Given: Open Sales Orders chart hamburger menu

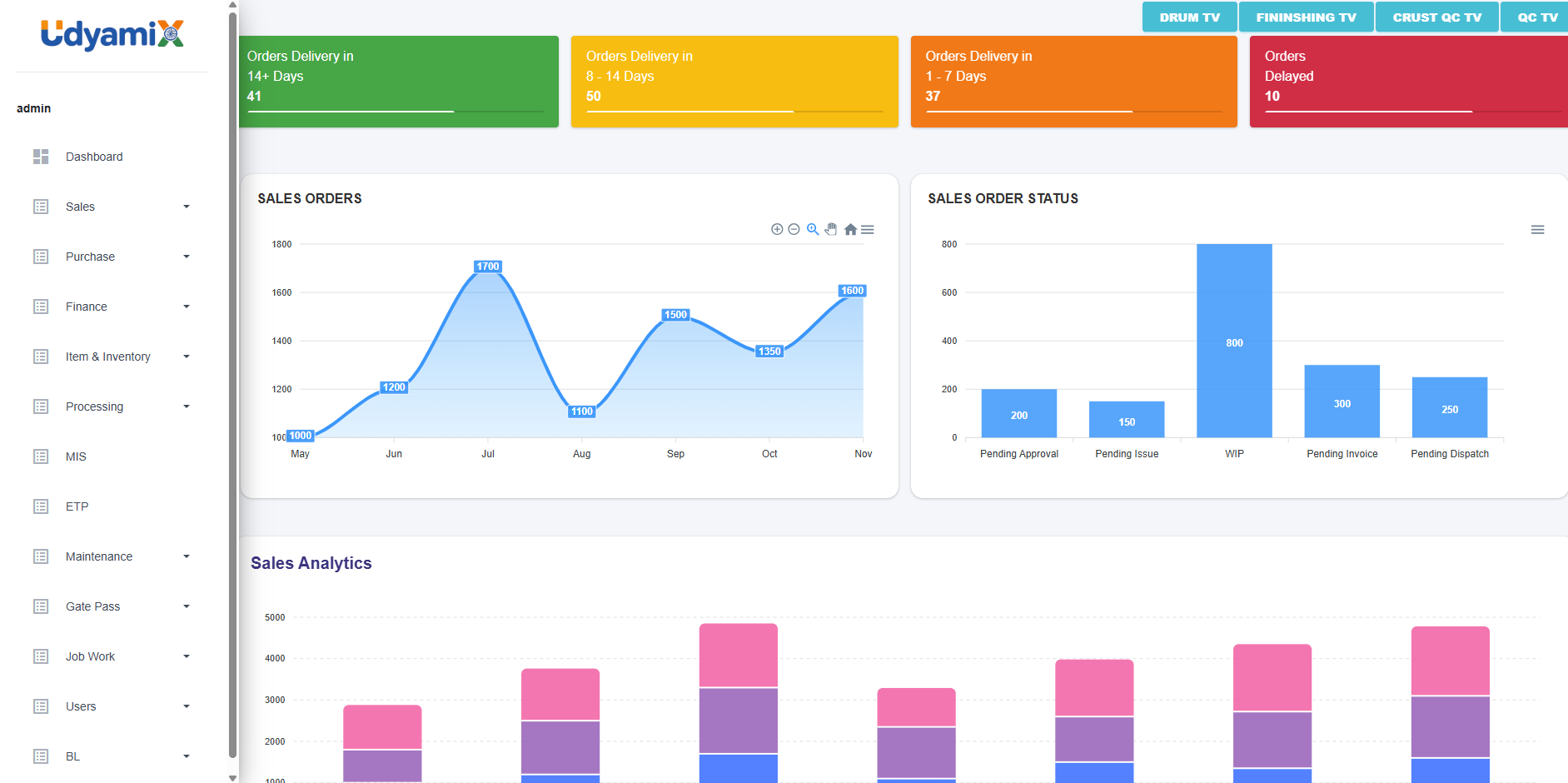Looking at the screenshot, I should point(868,229).
